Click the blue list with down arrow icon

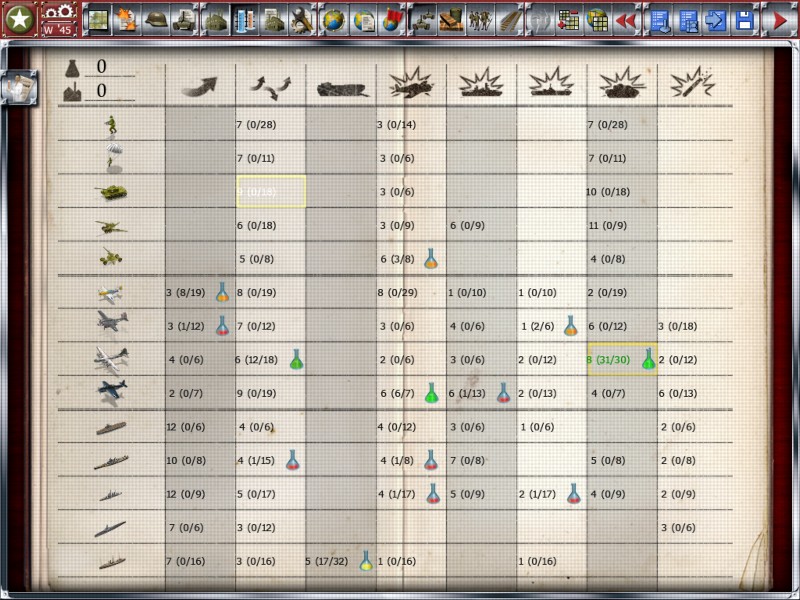(x=659, y=20)
